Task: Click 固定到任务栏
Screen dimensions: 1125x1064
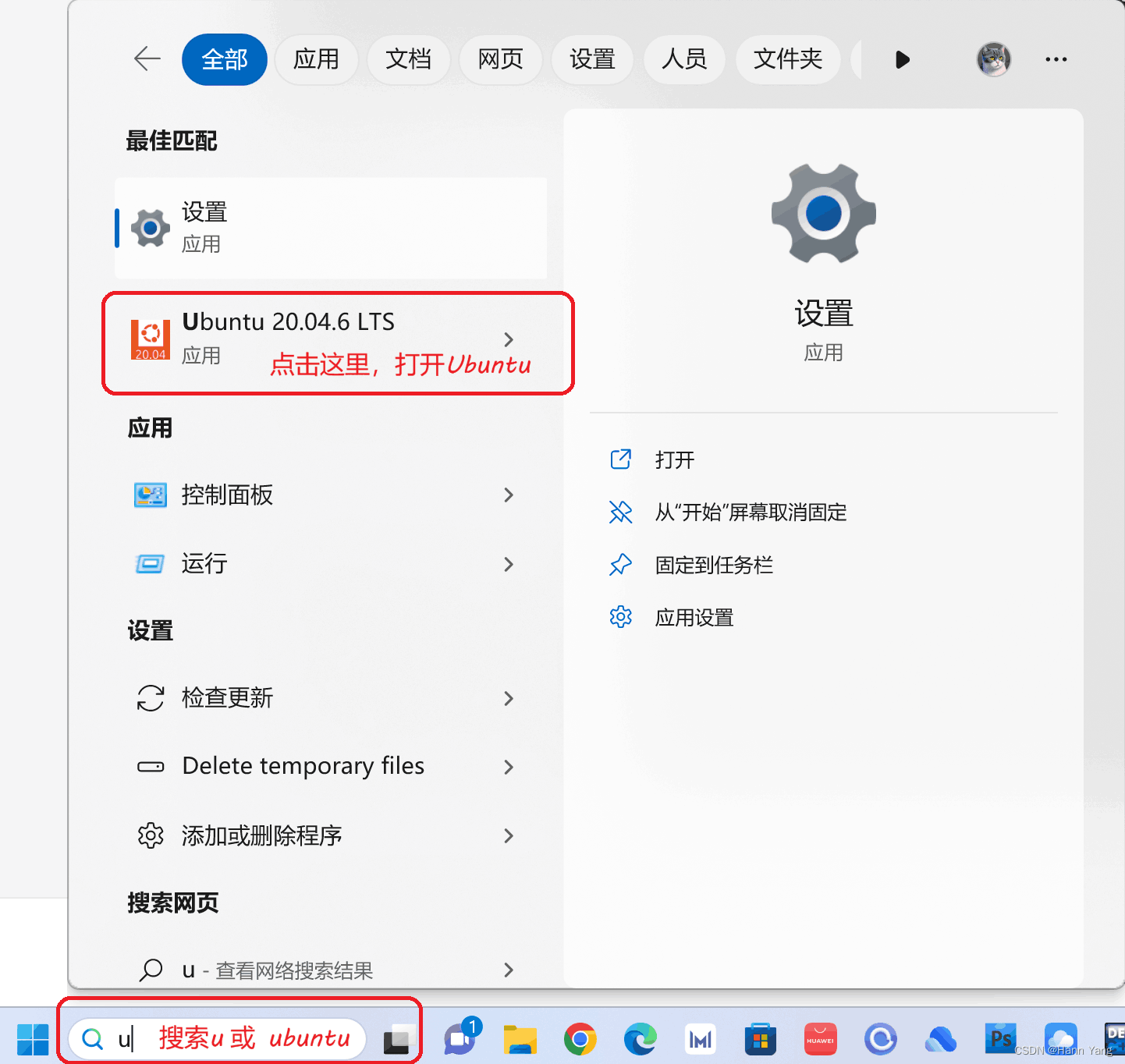Action: pyautogui.click(x=714, y=565)
